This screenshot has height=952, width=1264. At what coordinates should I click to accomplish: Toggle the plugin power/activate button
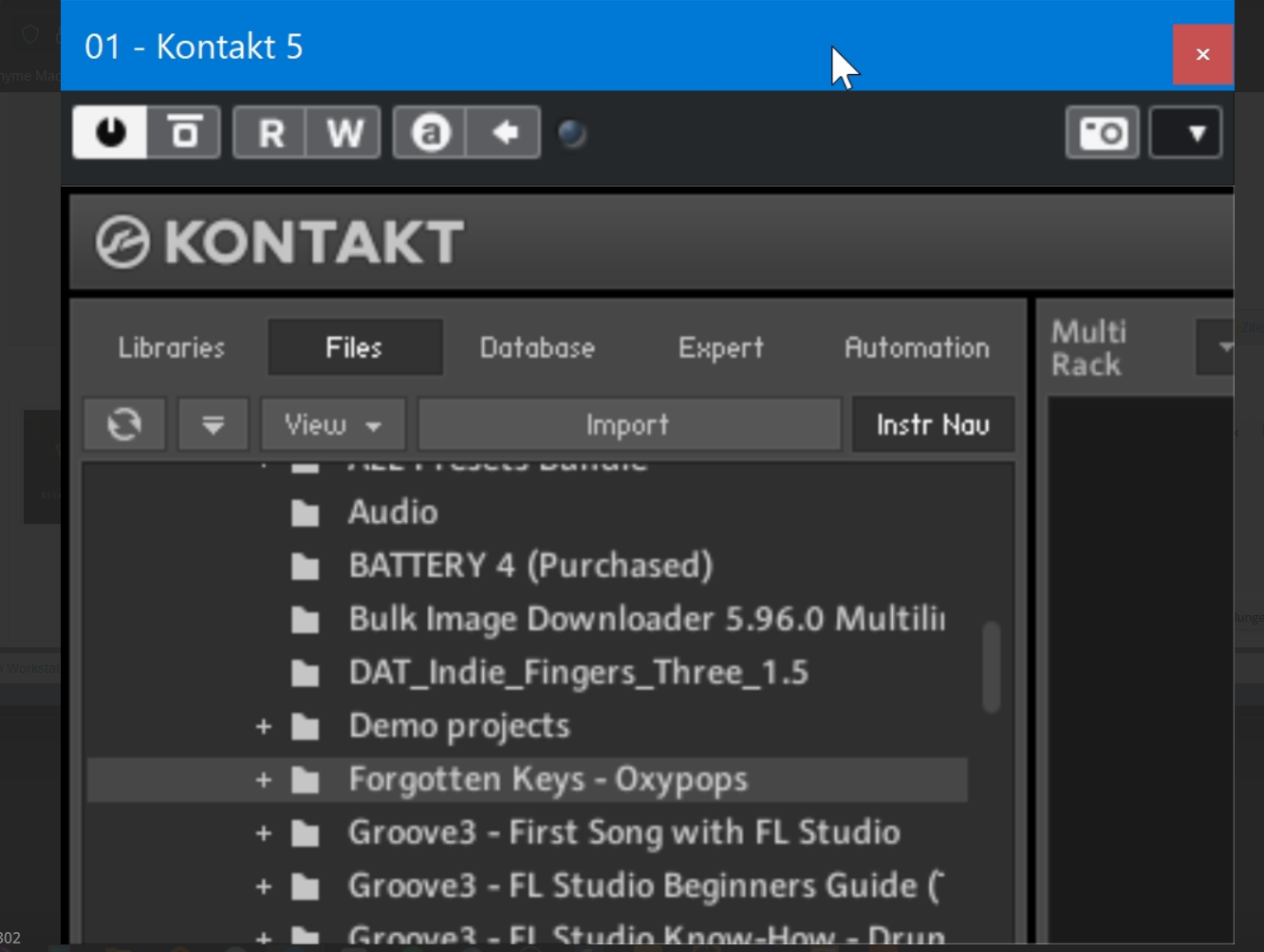110,132
